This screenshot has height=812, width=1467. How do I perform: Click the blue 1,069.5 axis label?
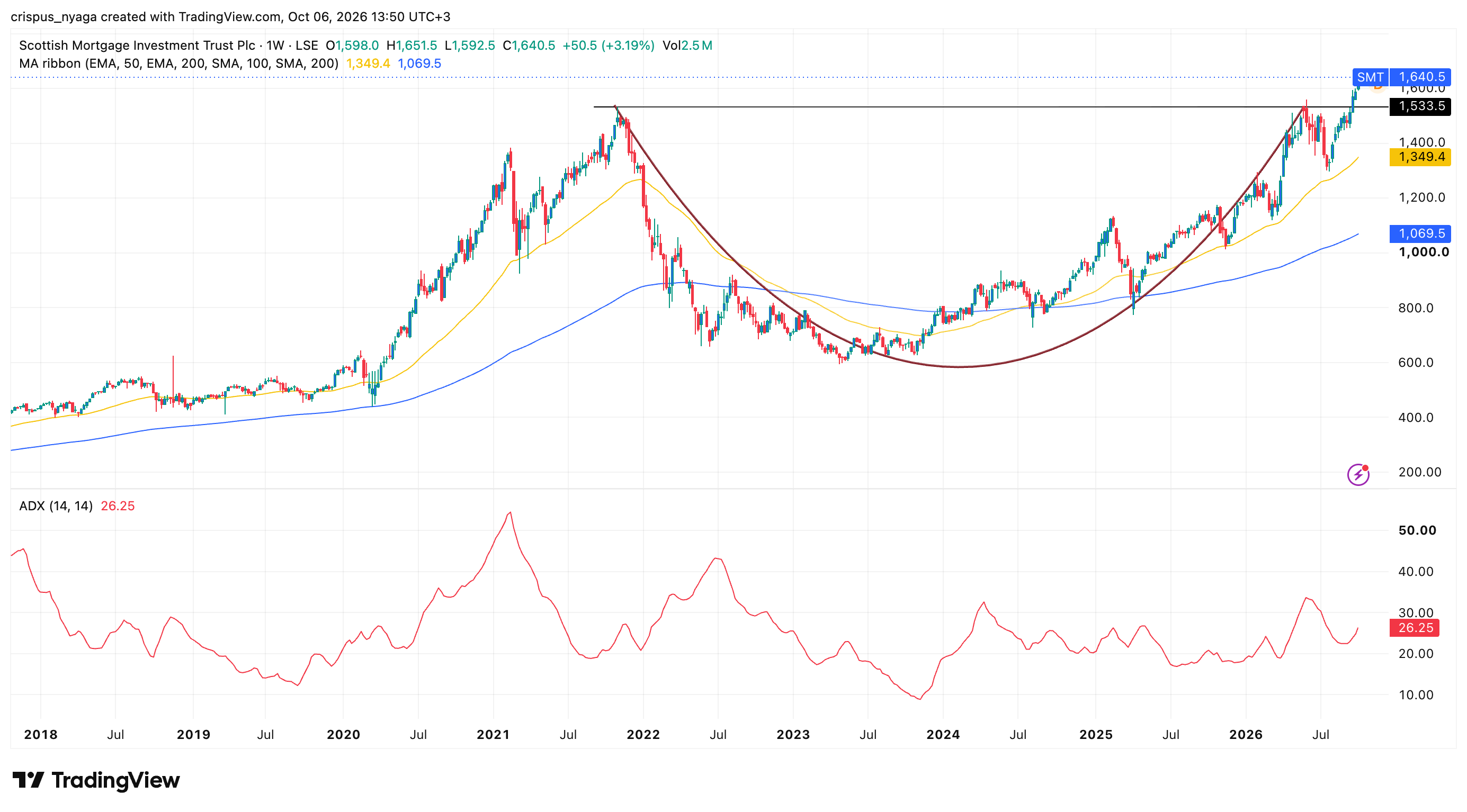(x=1420, y=233)
